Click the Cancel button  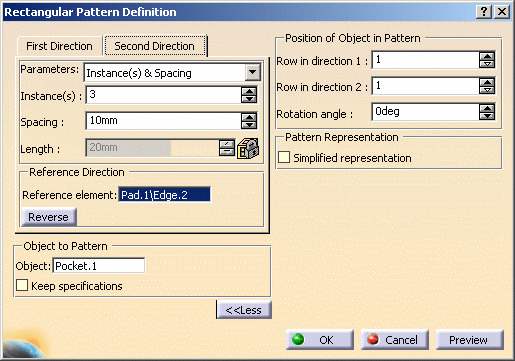pos(395,340)
